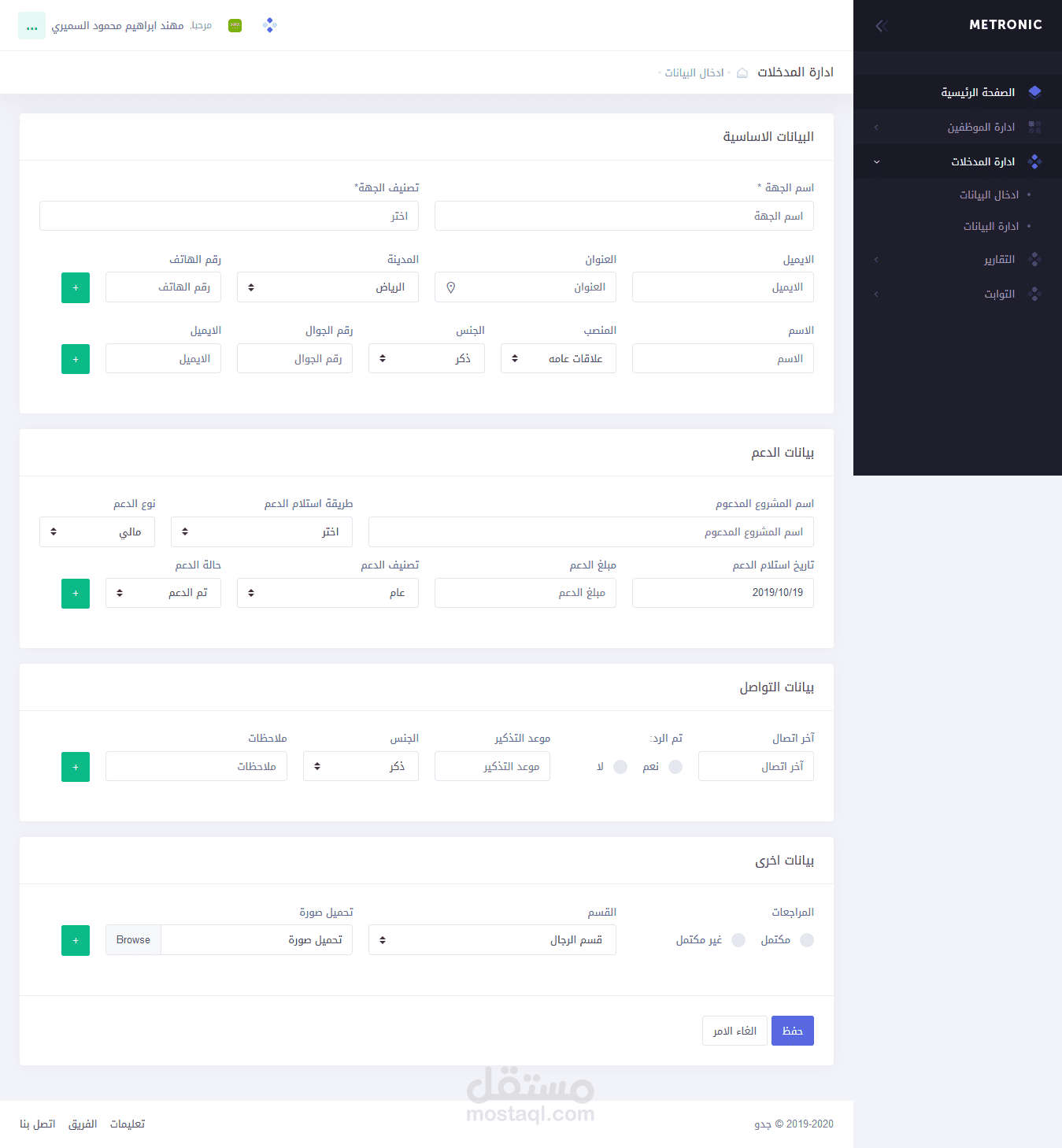Add contact person row with plus button
Screen dimensions: 1062x1148
76,359
